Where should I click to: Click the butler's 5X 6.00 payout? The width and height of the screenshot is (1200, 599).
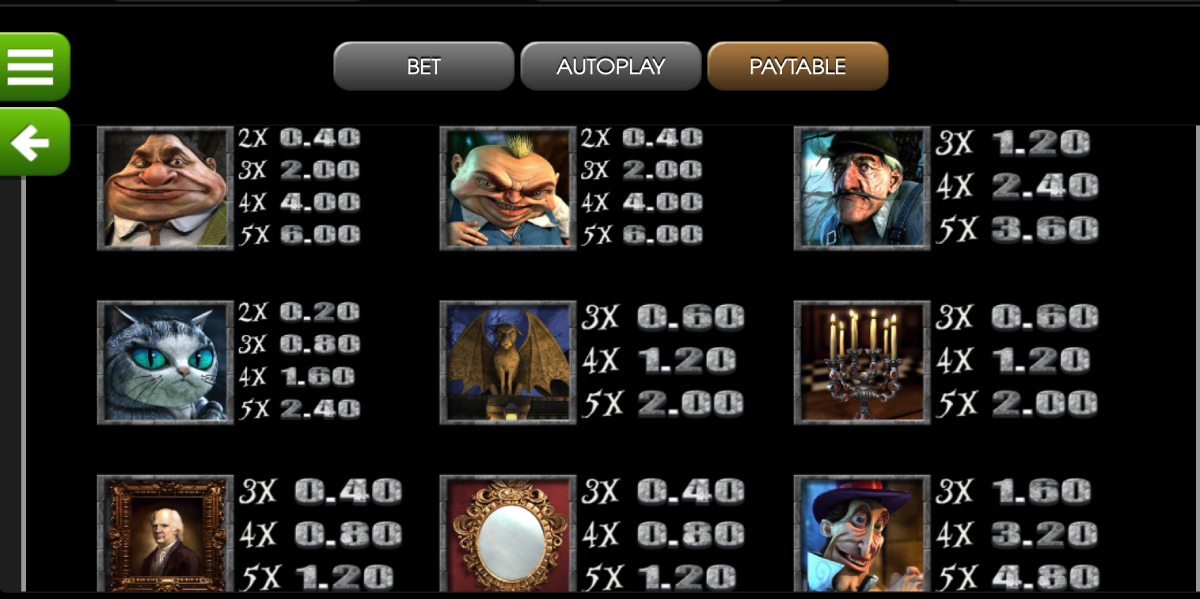pyautogui.click(x=300, y=235)
